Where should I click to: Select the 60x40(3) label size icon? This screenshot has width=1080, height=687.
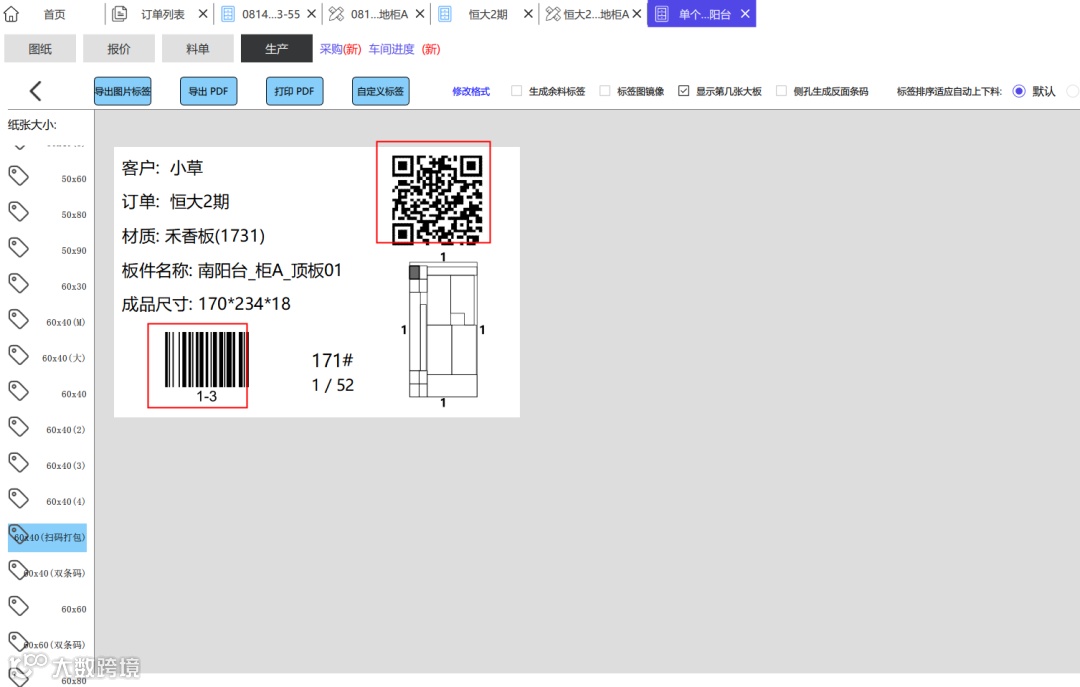(19, 462)
